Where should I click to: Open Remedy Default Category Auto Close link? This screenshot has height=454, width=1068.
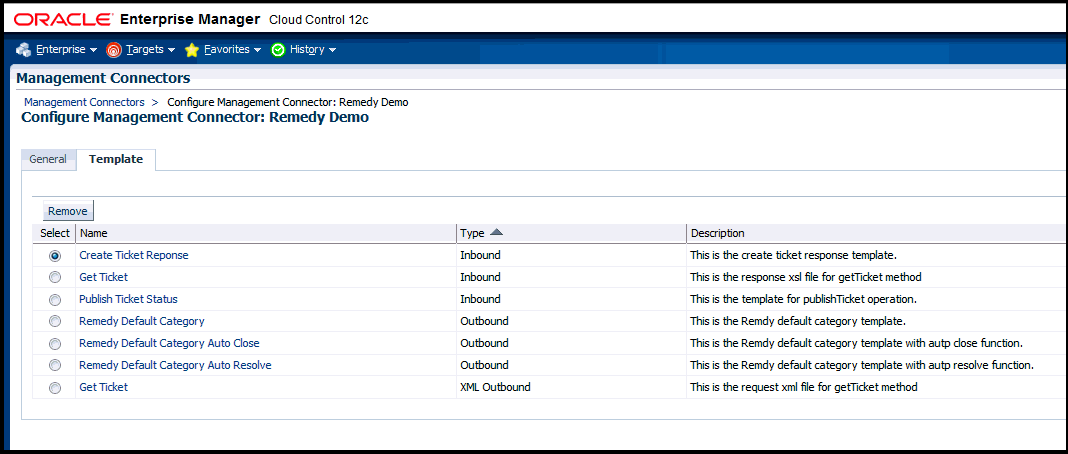[169, 343]
